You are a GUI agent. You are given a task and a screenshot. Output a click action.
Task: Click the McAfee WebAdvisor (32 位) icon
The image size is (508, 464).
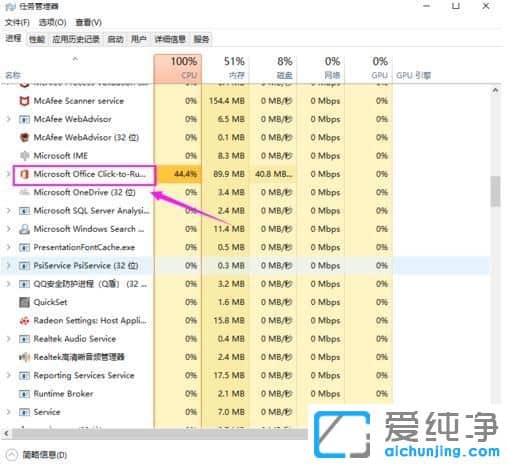[24, 137]
